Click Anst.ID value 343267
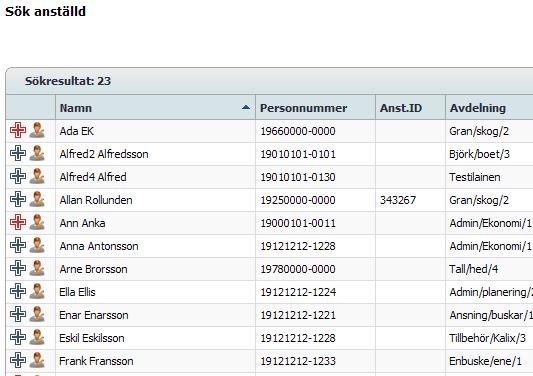 coord(398,200)
